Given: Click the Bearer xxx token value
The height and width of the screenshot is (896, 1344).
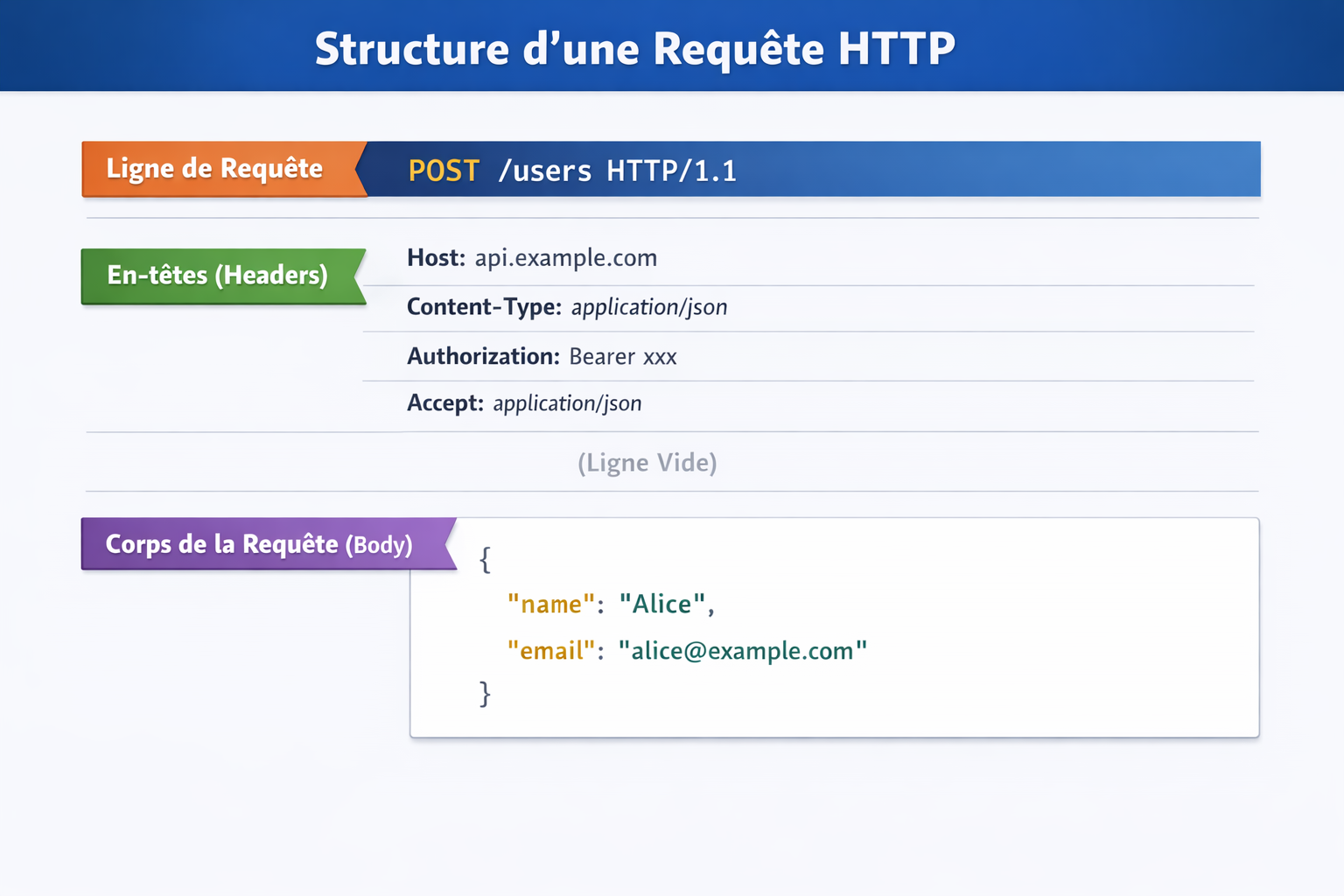Looking at the screenshot, I should coord(623,357).
